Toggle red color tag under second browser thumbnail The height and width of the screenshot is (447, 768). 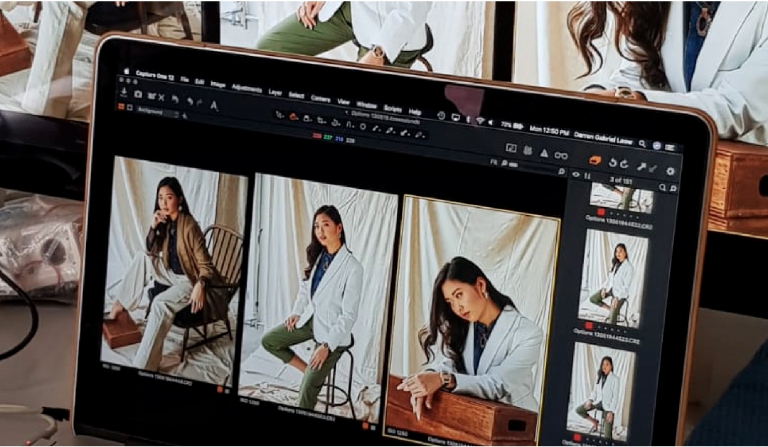tap(588, 326)
